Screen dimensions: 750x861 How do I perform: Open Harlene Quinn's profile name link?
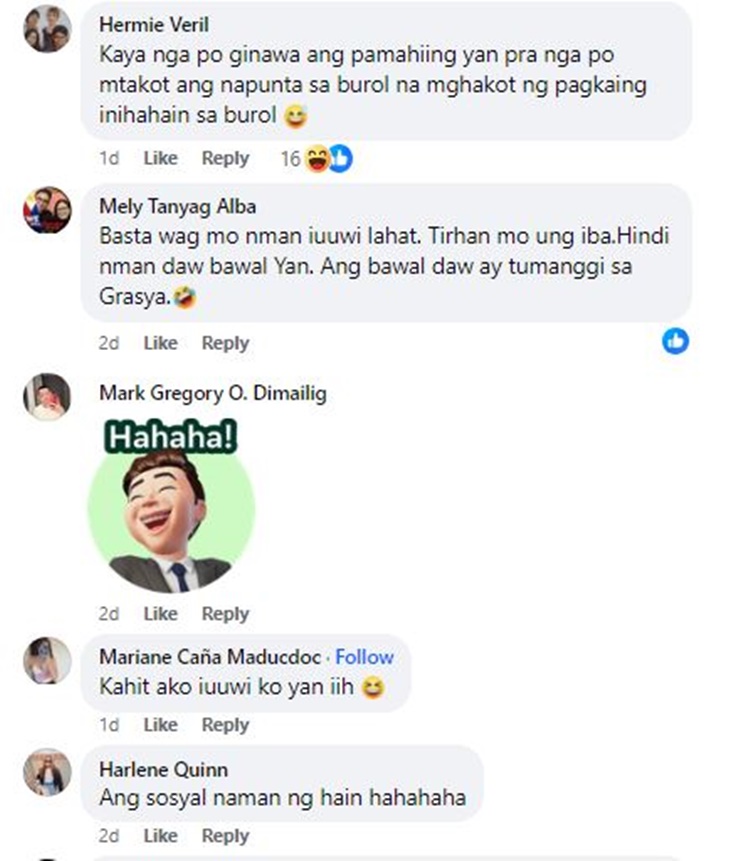pyautogui.click(x=164, y=769)
